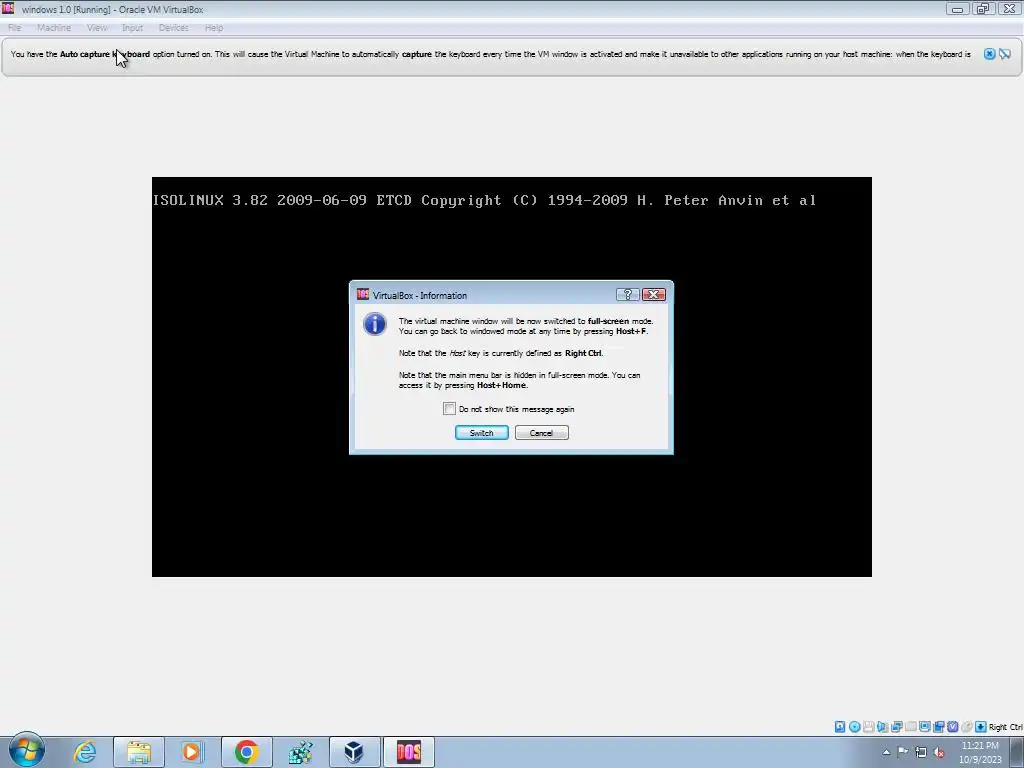Click the network tray icon
This screenshot has height=768, width=1024.
(x=921, y=752)
